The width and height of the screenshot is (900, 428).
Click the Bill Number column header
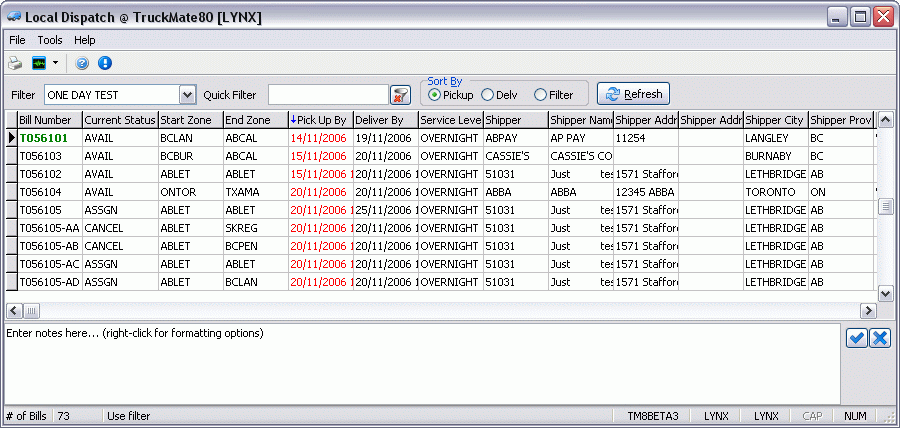48,120
